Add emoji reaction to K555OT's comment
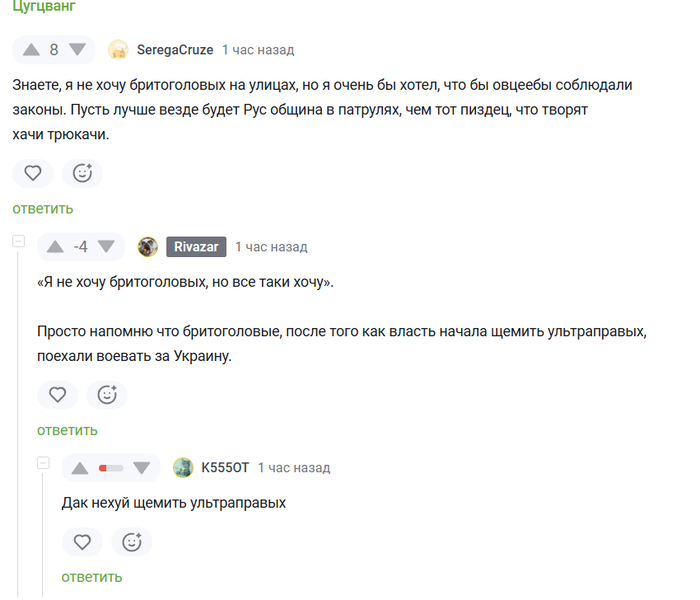 tap(131, 542)
